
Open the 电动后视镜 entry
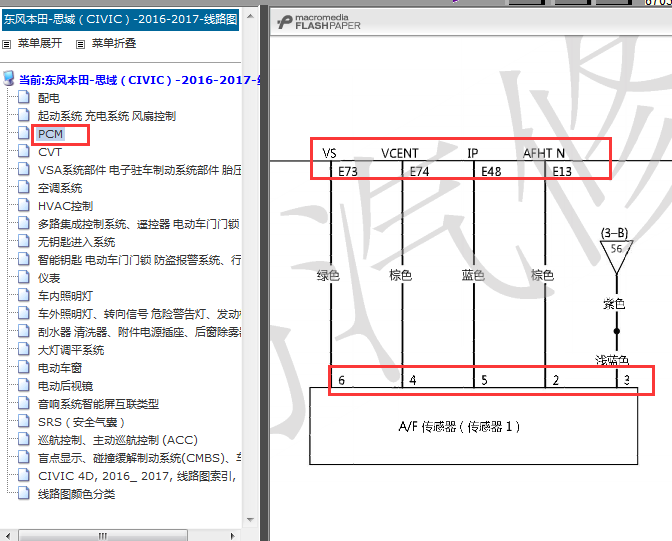tap(66, 386)
